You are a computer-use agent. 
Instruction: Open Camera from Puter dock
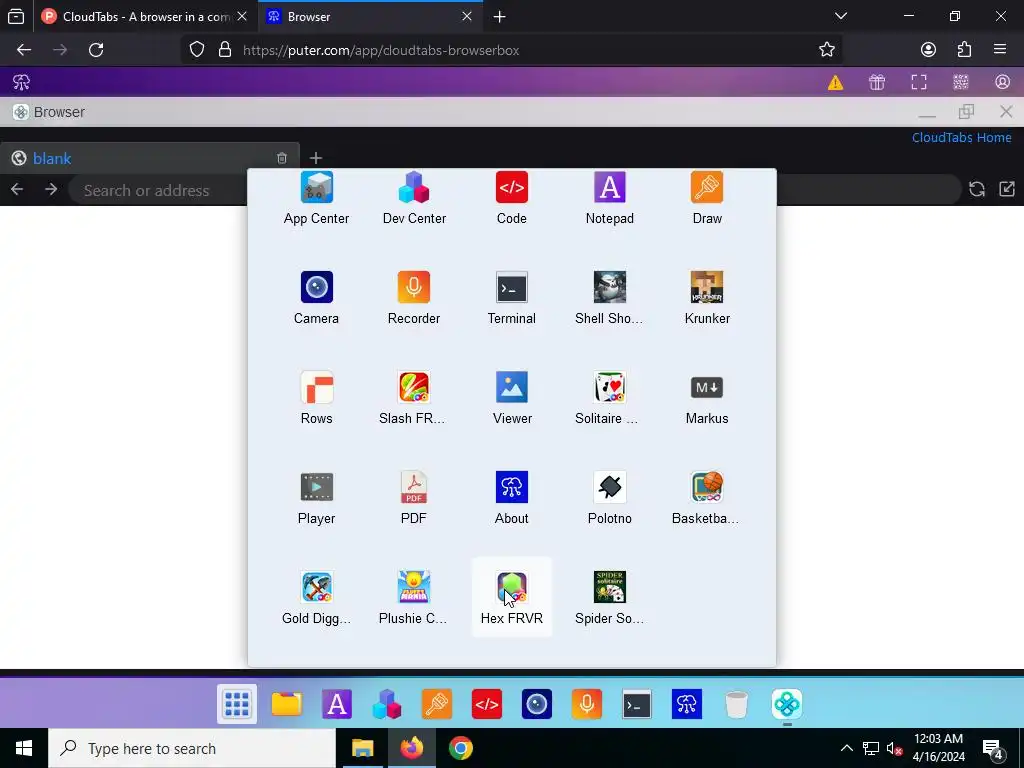[x=537, y=704]
